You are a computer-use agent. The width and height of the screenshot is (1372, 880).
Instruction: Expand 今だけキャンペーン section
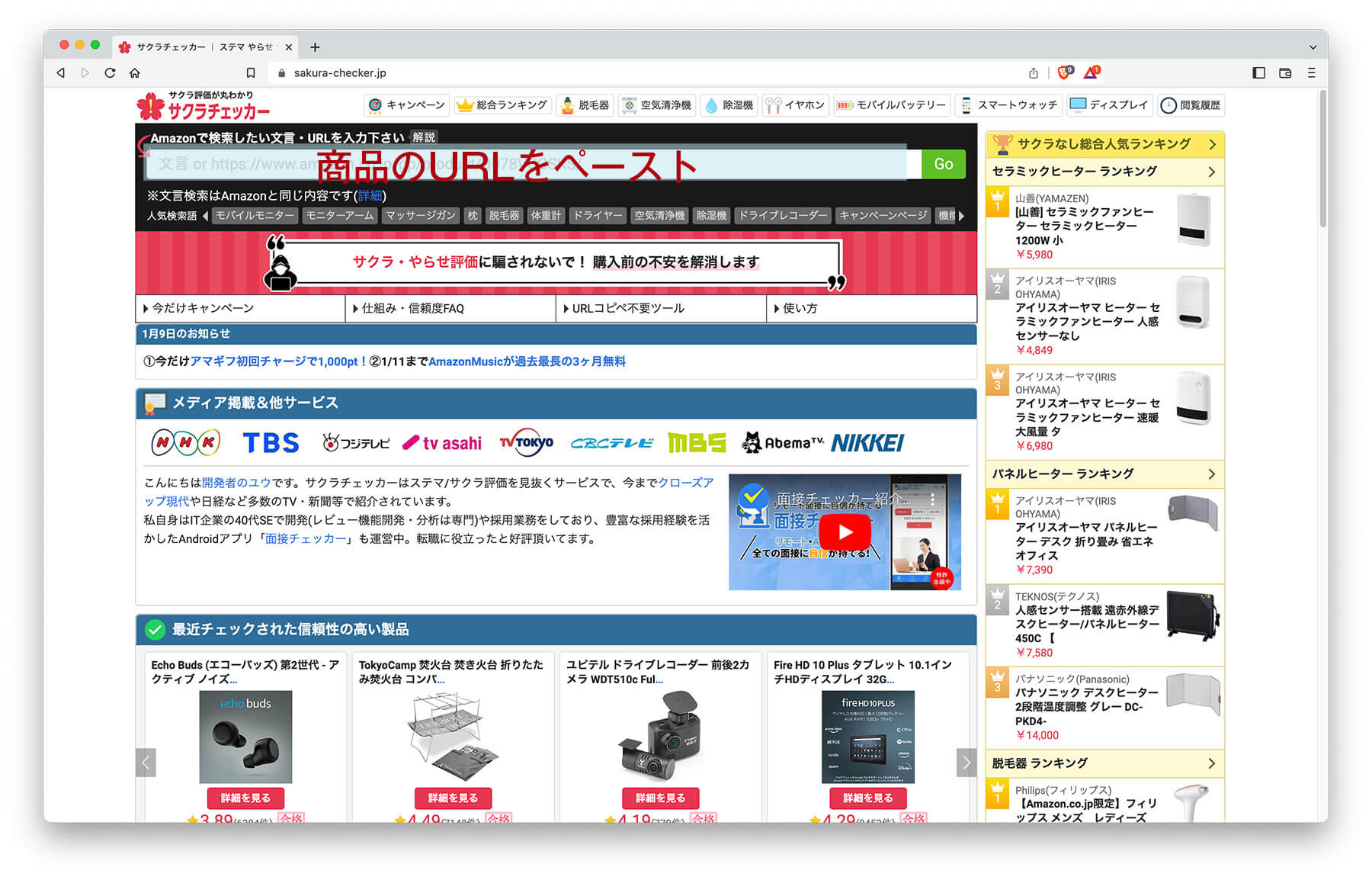tap(240, 308)
